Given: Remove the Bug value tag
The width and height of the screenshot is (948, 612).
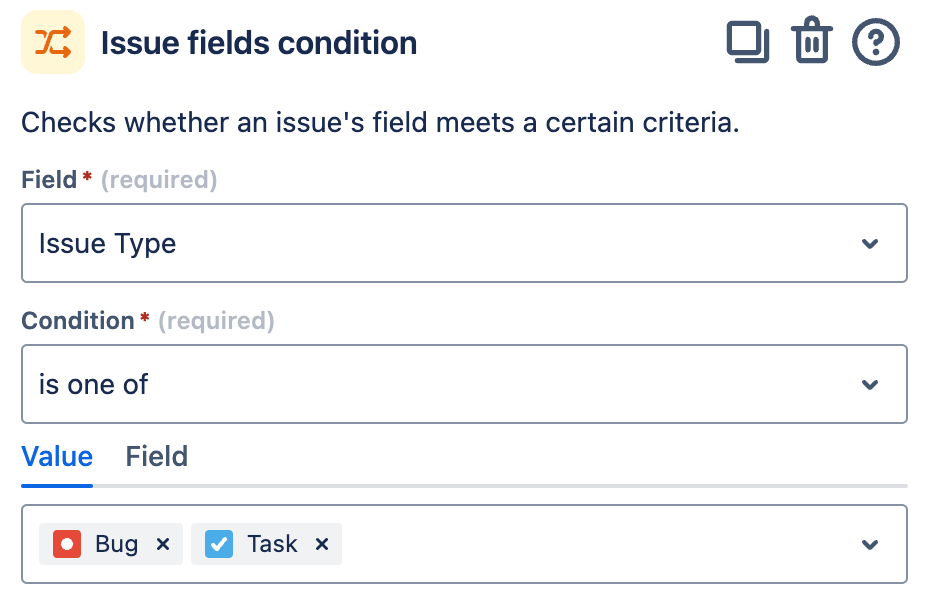Looking at the screenshot, I should tap(163, 544).
